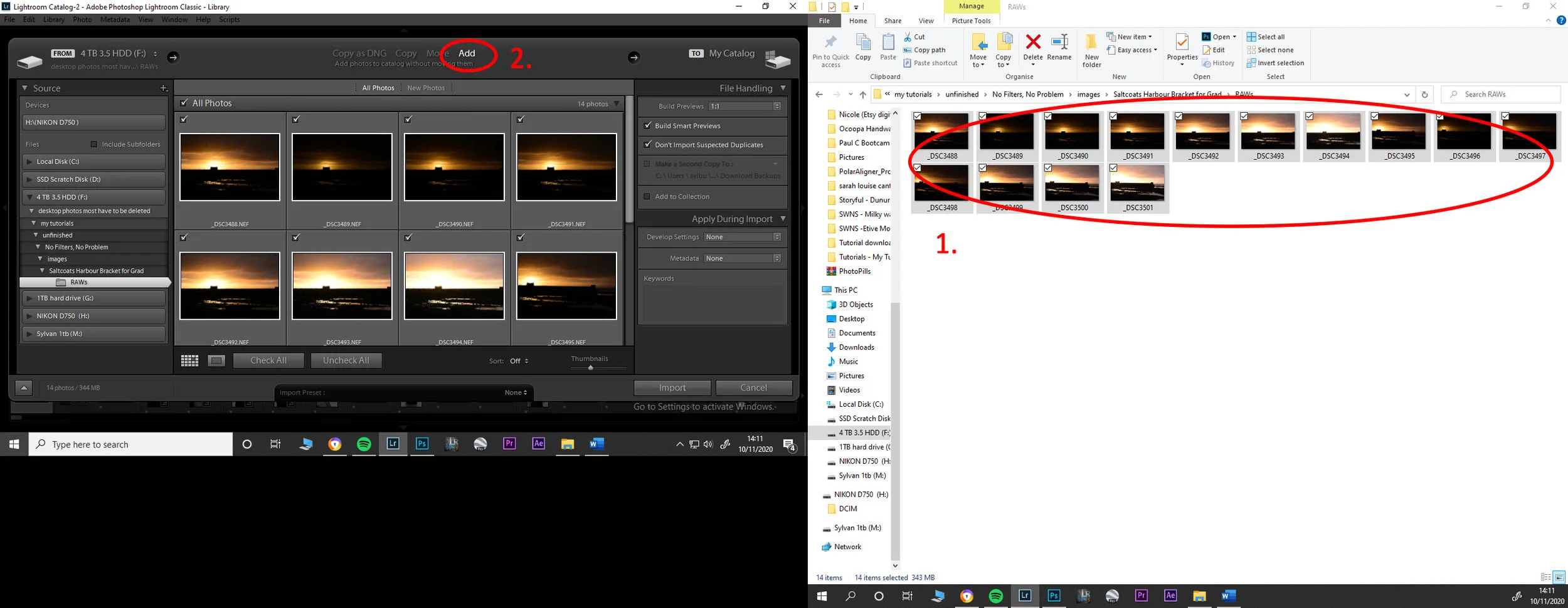Uncheck the All Photos checkbox
The image size is (1568, 608).
(x=184, y=103)
